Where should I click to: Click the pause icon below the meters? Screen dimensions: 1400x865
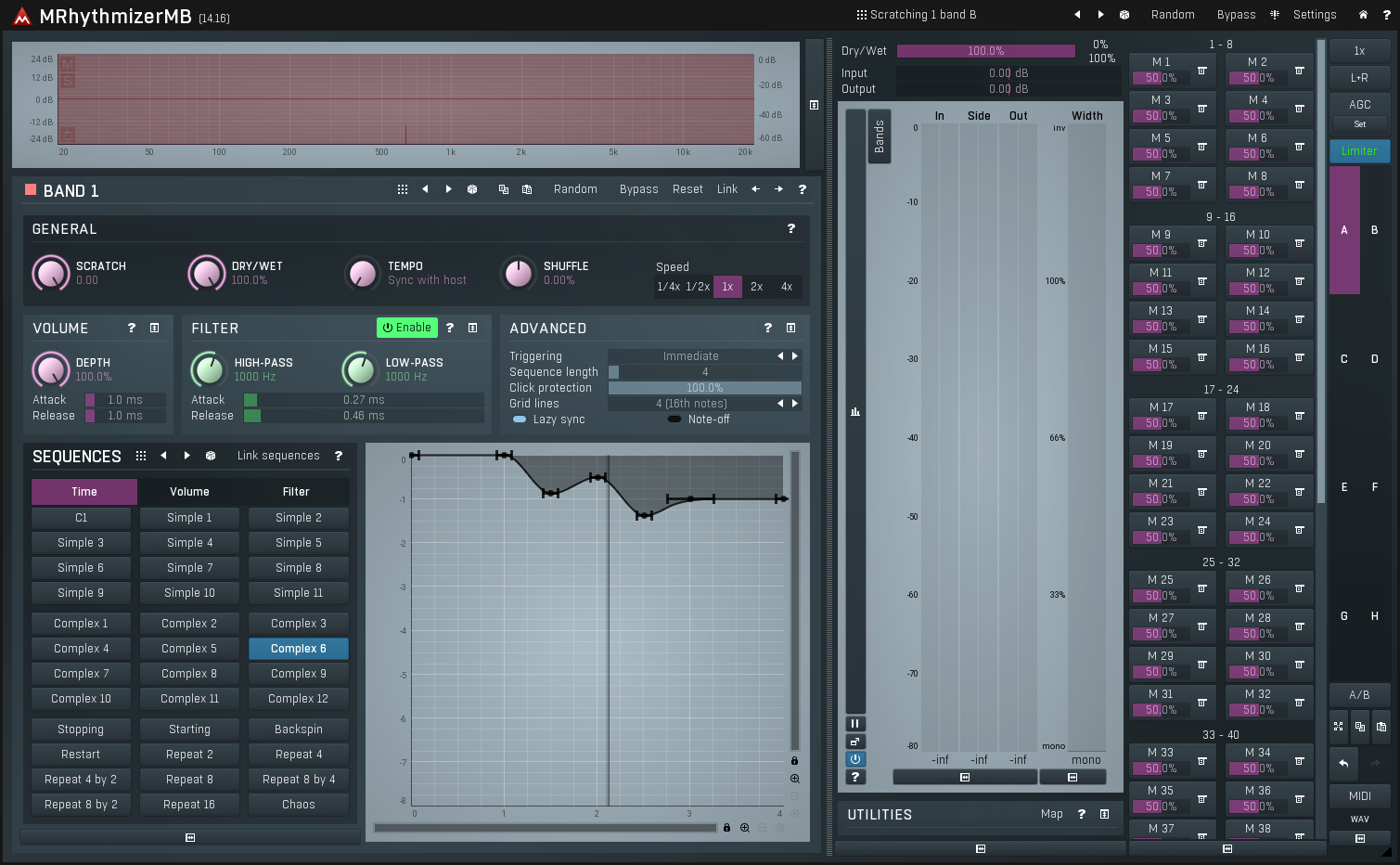855,724
